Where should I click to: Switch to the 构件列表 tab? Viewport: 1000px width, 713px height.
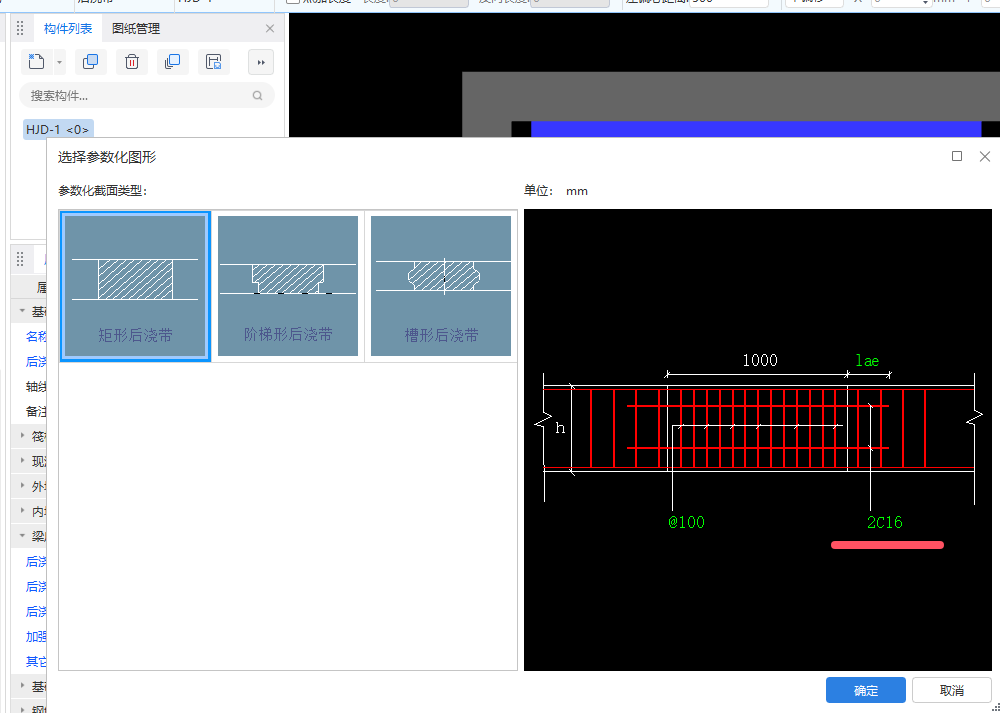(x=68, y=29)
